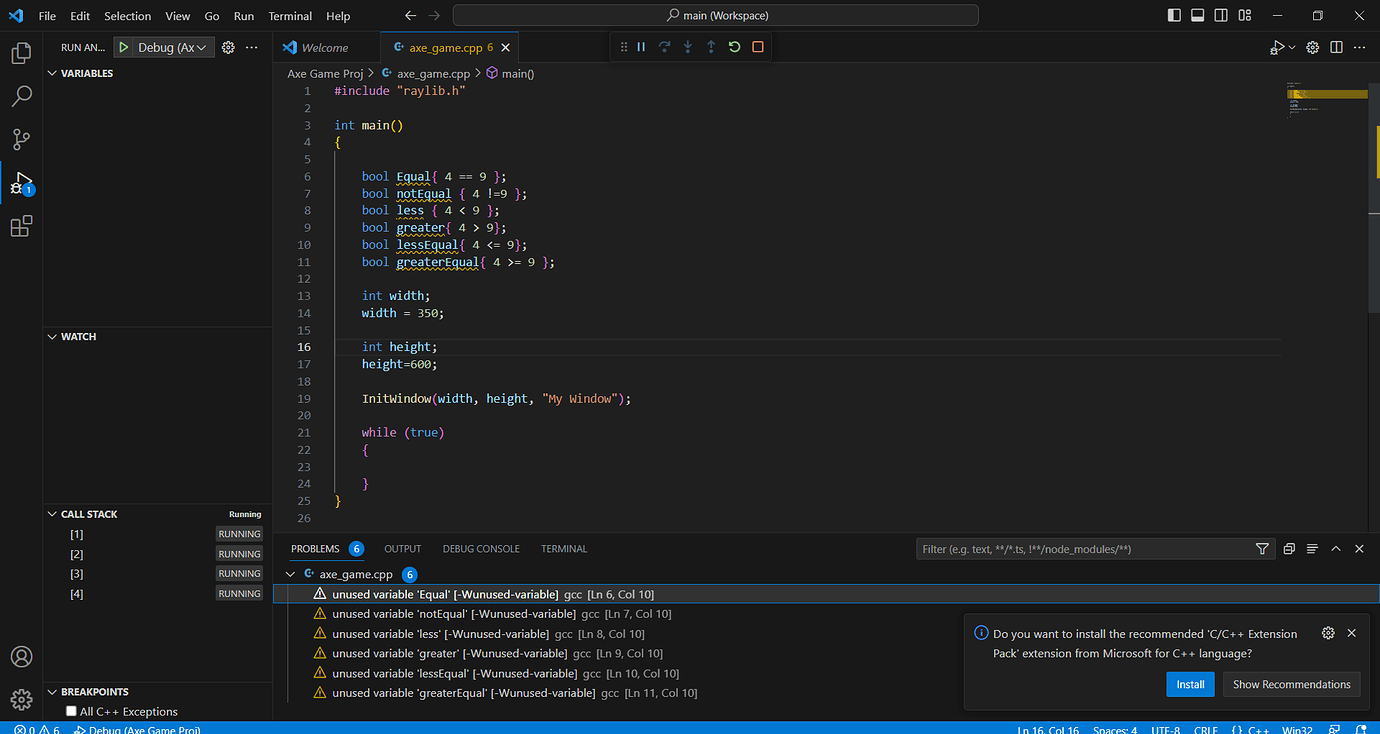Image resolution: width=1380 pixels, height=734 pixels.
Task: Pause the debugger from debug toolbar
Action: tap(641, 47)
